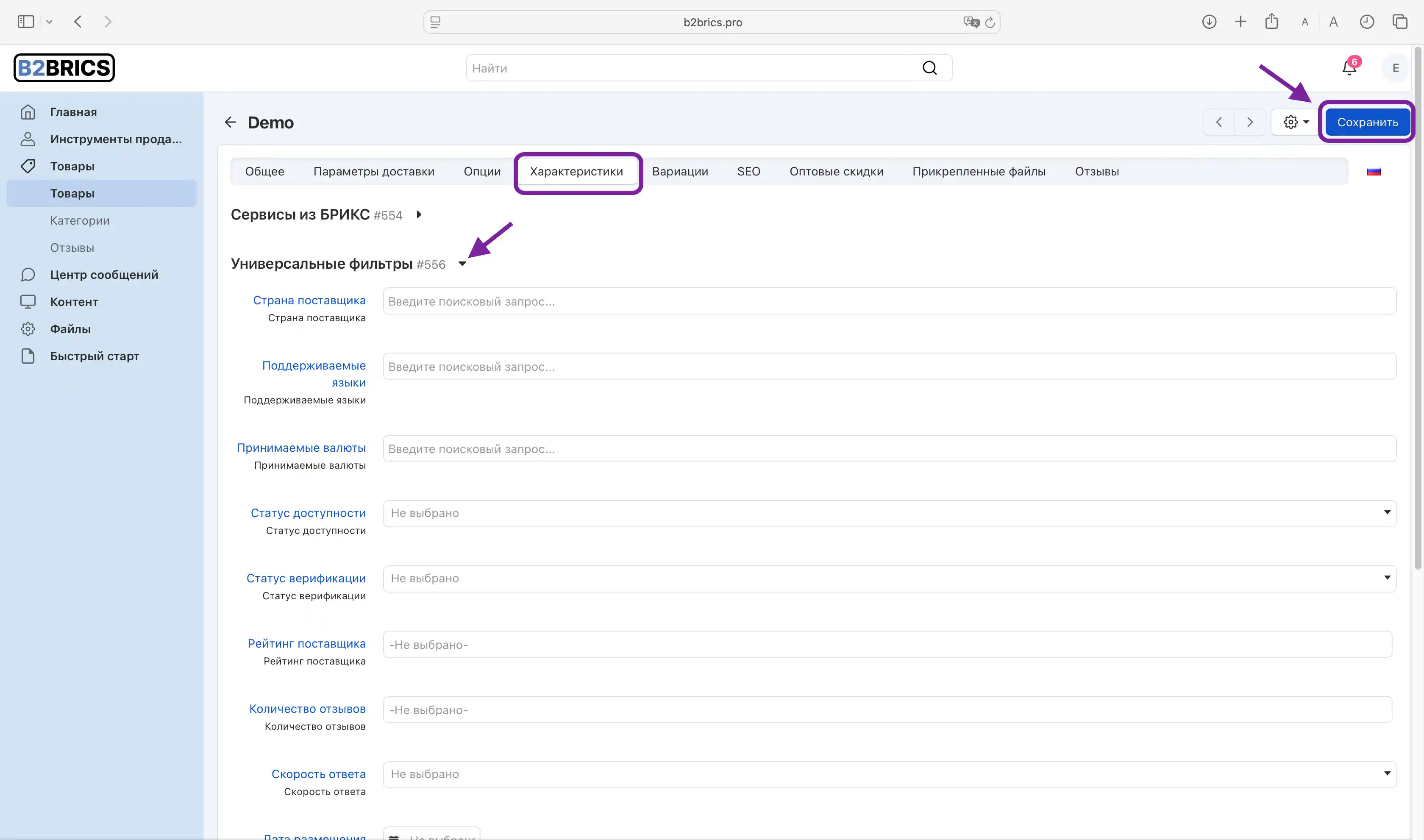Open notifications bell
This screenshot has height=840, width=1424.
[1349, 68]
